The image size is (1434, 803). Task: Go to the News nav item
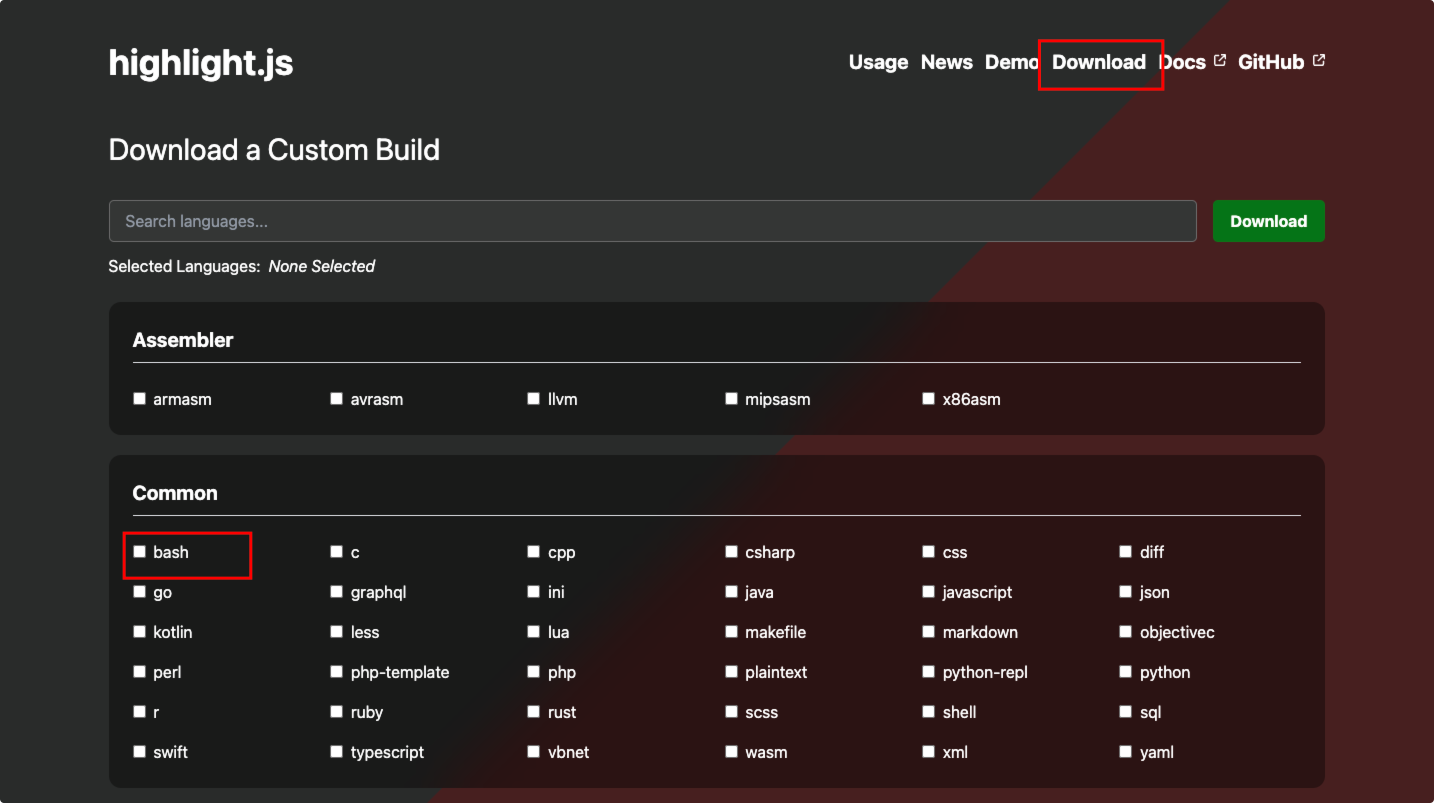(x=946, y=62)
